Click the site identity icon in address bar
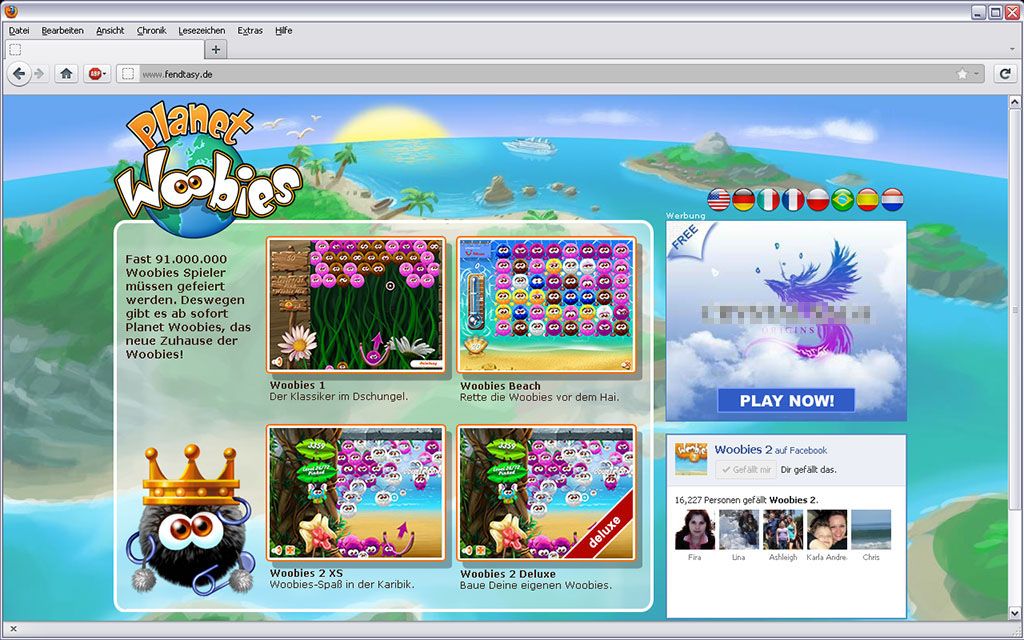The height and width of the screenshot is (640, 1024). coord(128,74)
